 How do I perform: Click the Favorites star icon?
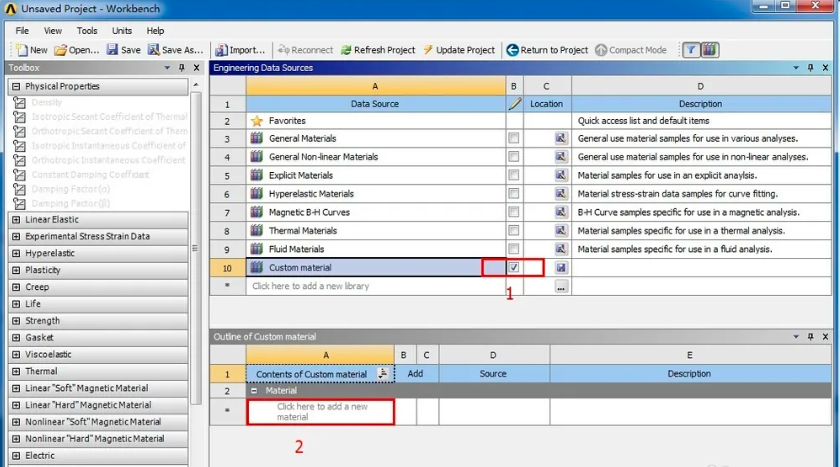(257, 120)
